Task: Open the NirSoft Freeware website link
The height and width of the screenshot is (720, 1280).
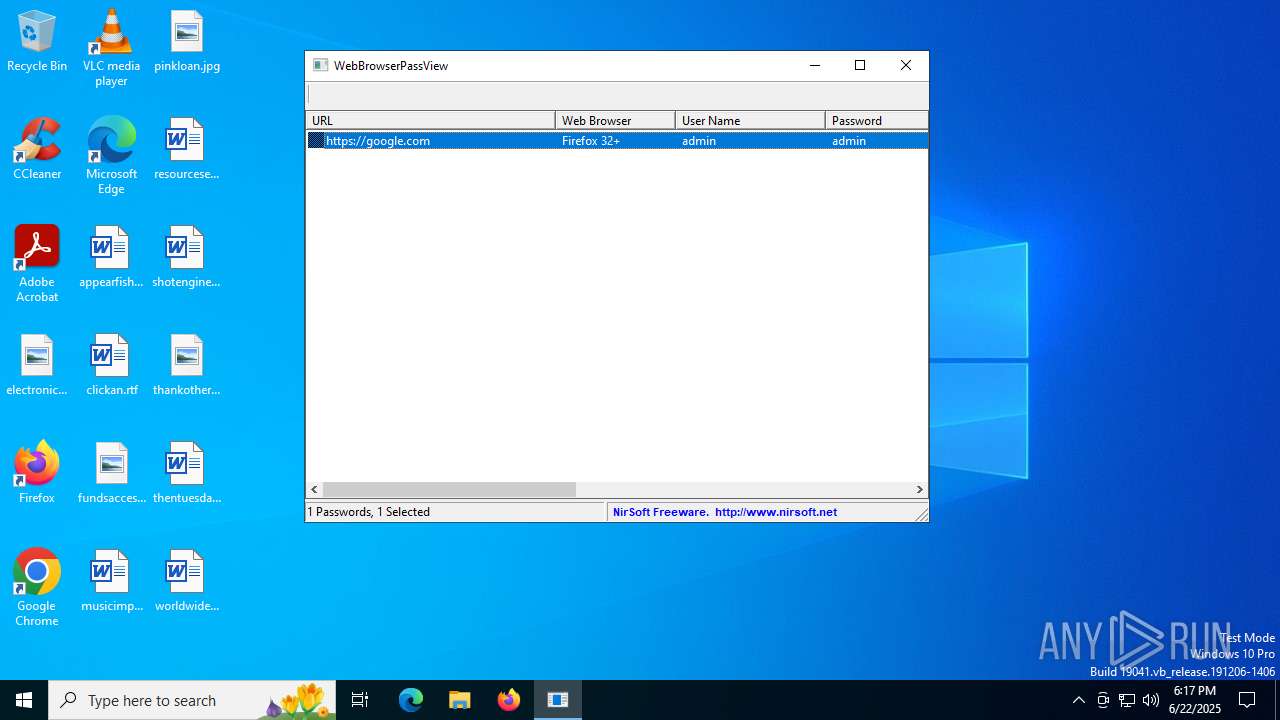Action: (725, 512)
